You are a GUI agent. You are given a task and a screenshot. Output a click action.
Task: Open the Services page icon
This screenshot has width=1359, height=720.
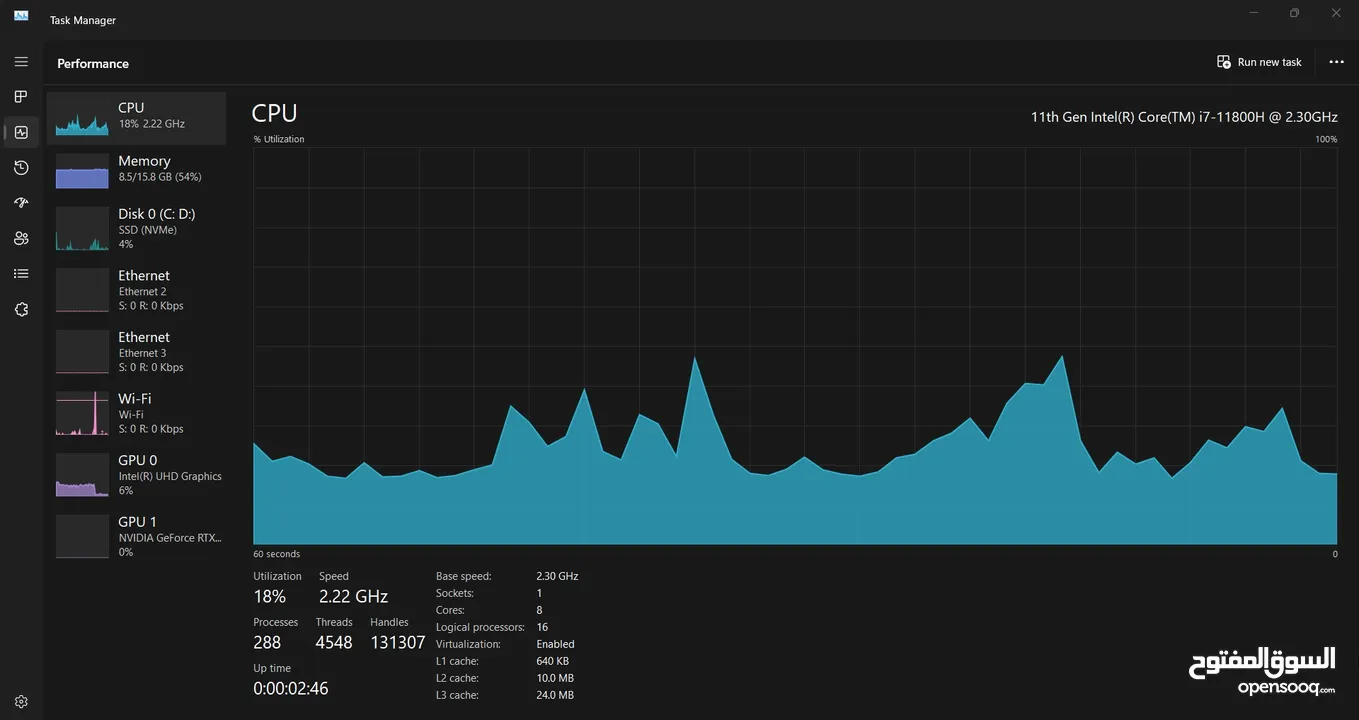(21, 309)
